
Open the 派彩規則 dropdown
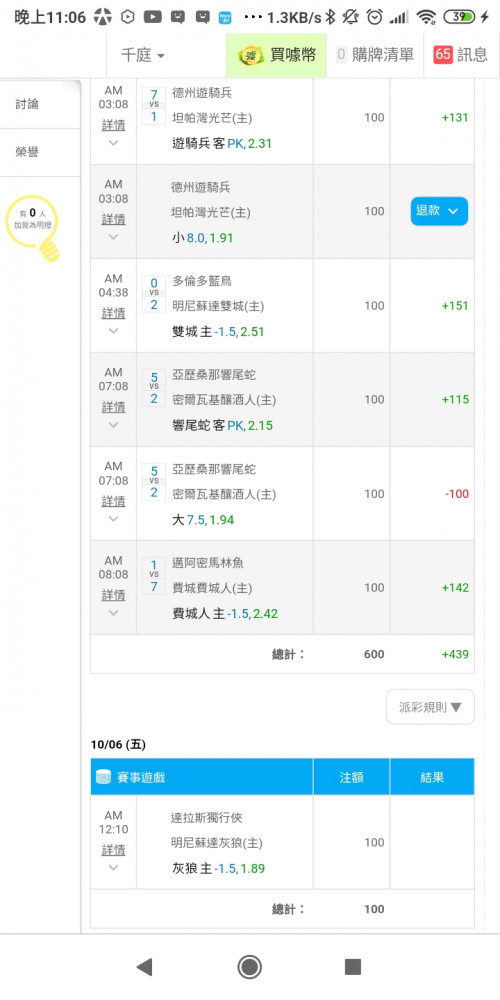point(430,707)
